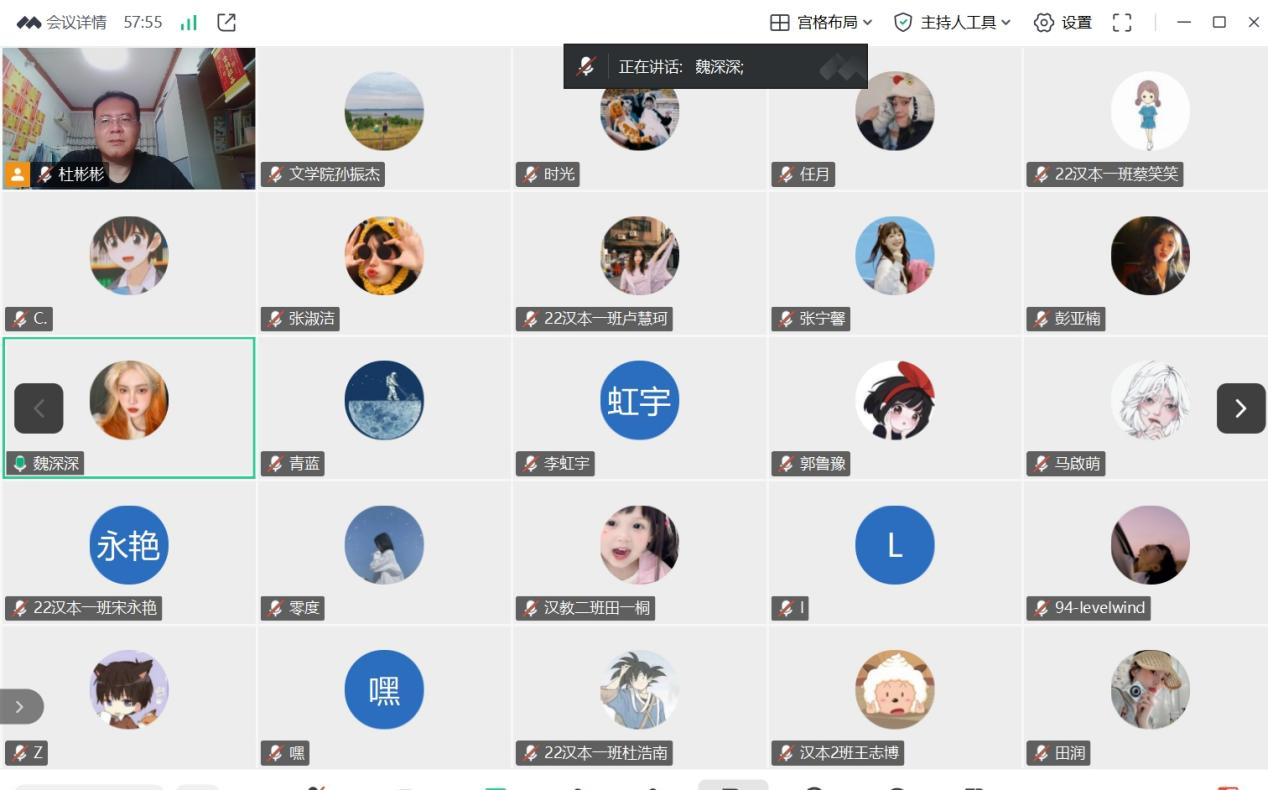Select the 李虹宇 participant tile
This screenshot has height=790, width=1268.
pyautogui.click(x=639, y=408)
